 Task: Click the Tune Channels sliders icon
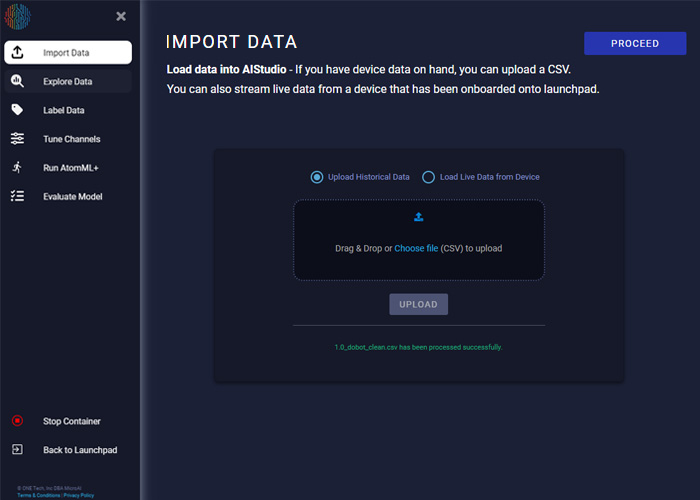(17, 139)
